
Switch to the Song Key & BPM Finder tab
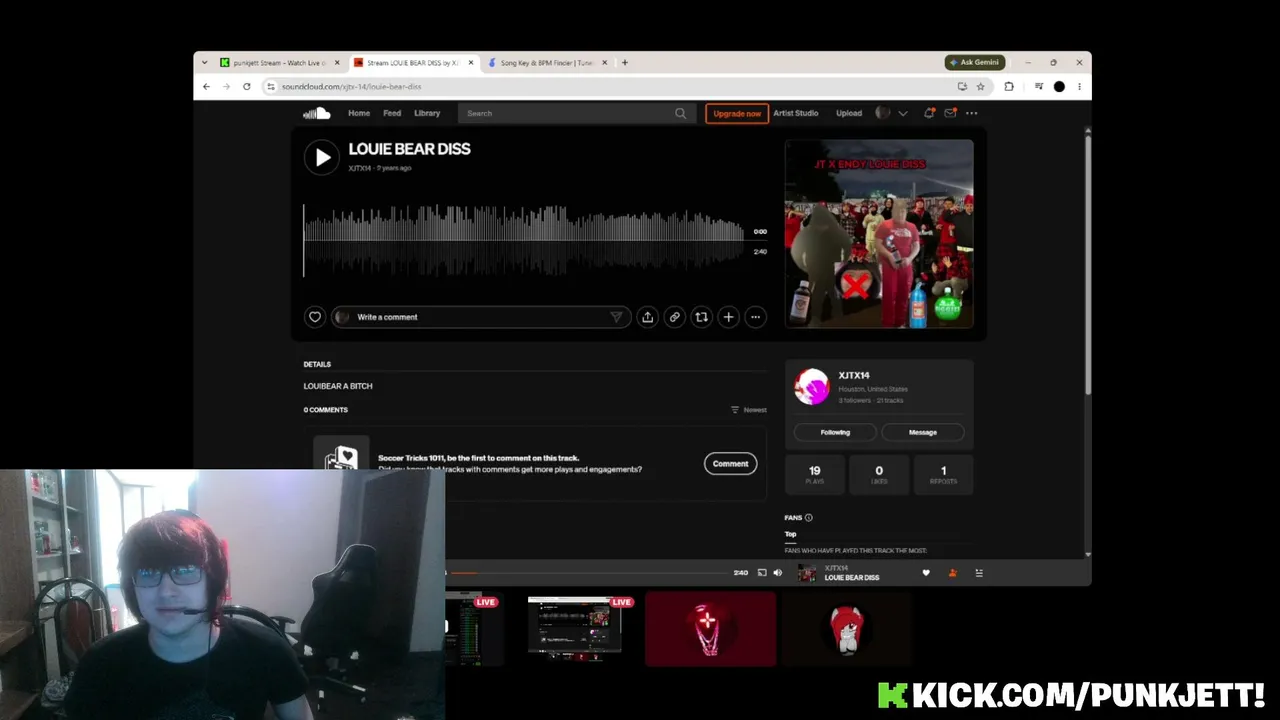pyautogui.click(x=548, y=62)
